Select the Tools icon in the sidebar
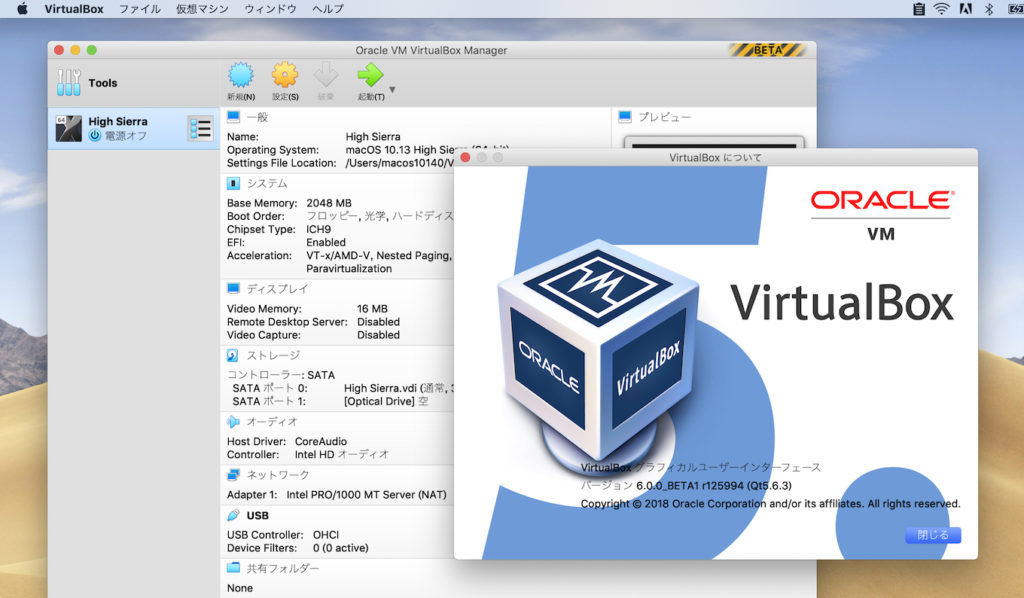The image size is (1024, 598). 68,82
